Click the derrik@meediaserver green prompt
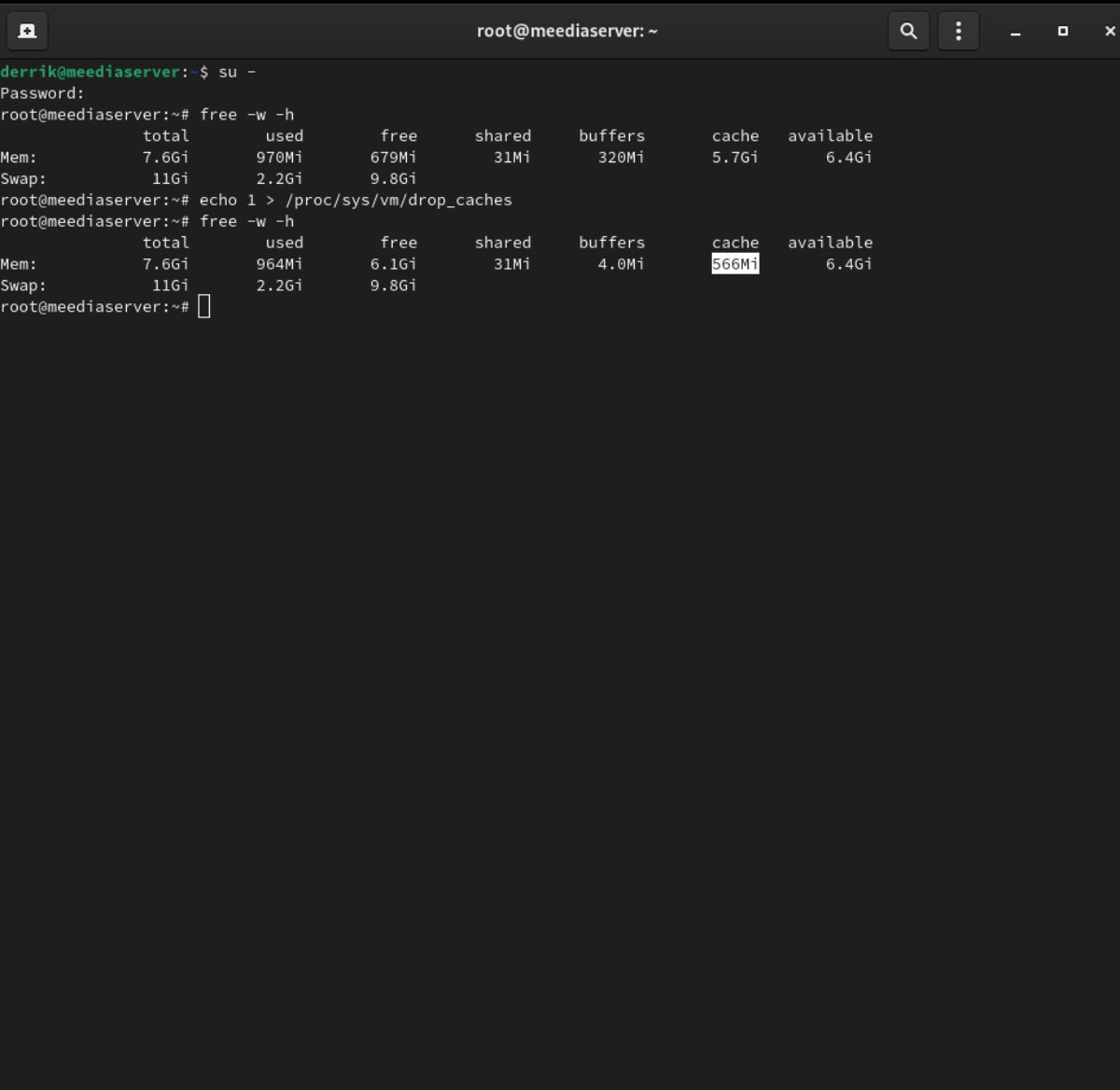The height and width of the screenshot is (1090, 1120). click(x=90, y=72)
